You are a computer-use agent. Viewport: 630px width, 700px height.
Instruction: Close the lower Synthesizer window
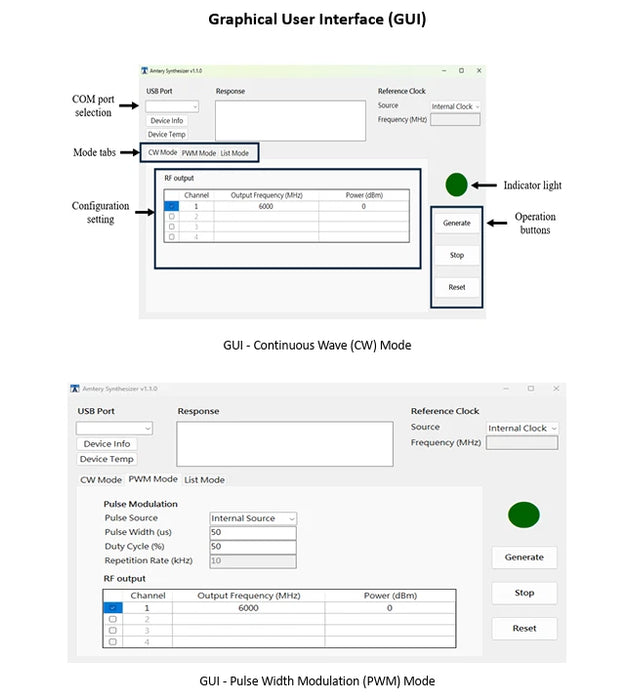coord(556,388)
